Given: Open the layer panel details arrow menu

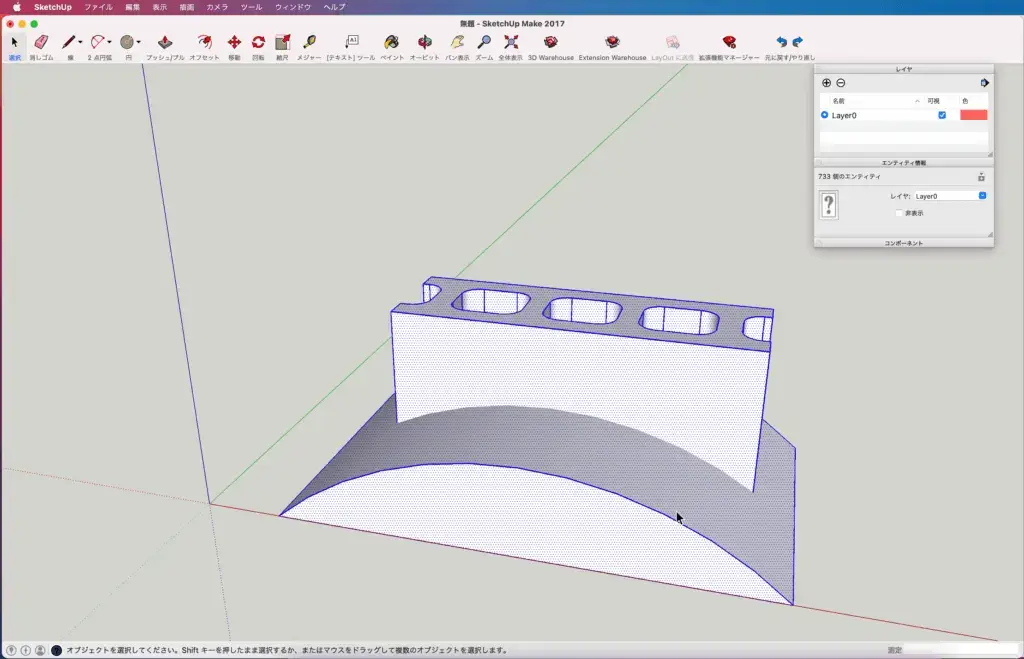Looking at the screenshot, I should click(984, 83).
